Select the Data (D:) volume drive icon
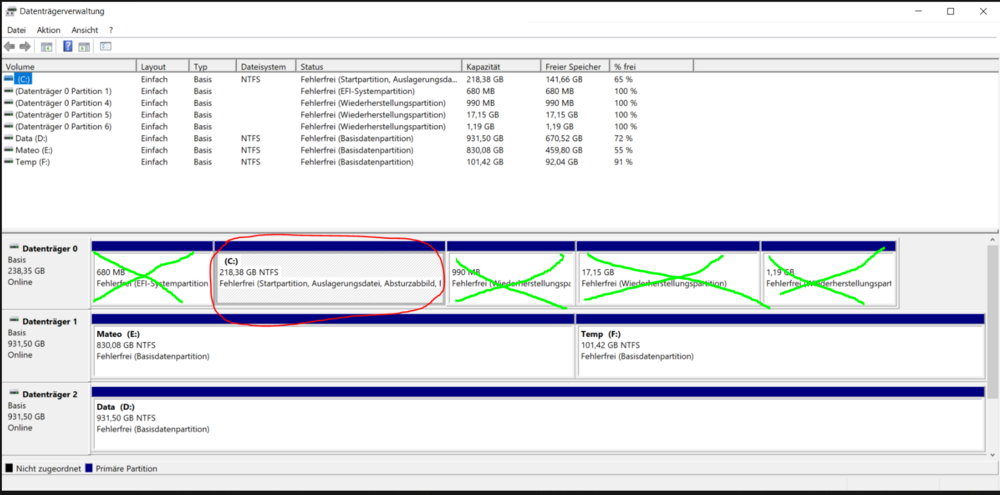The image size is (1000, 495). (x=9, y=138)
